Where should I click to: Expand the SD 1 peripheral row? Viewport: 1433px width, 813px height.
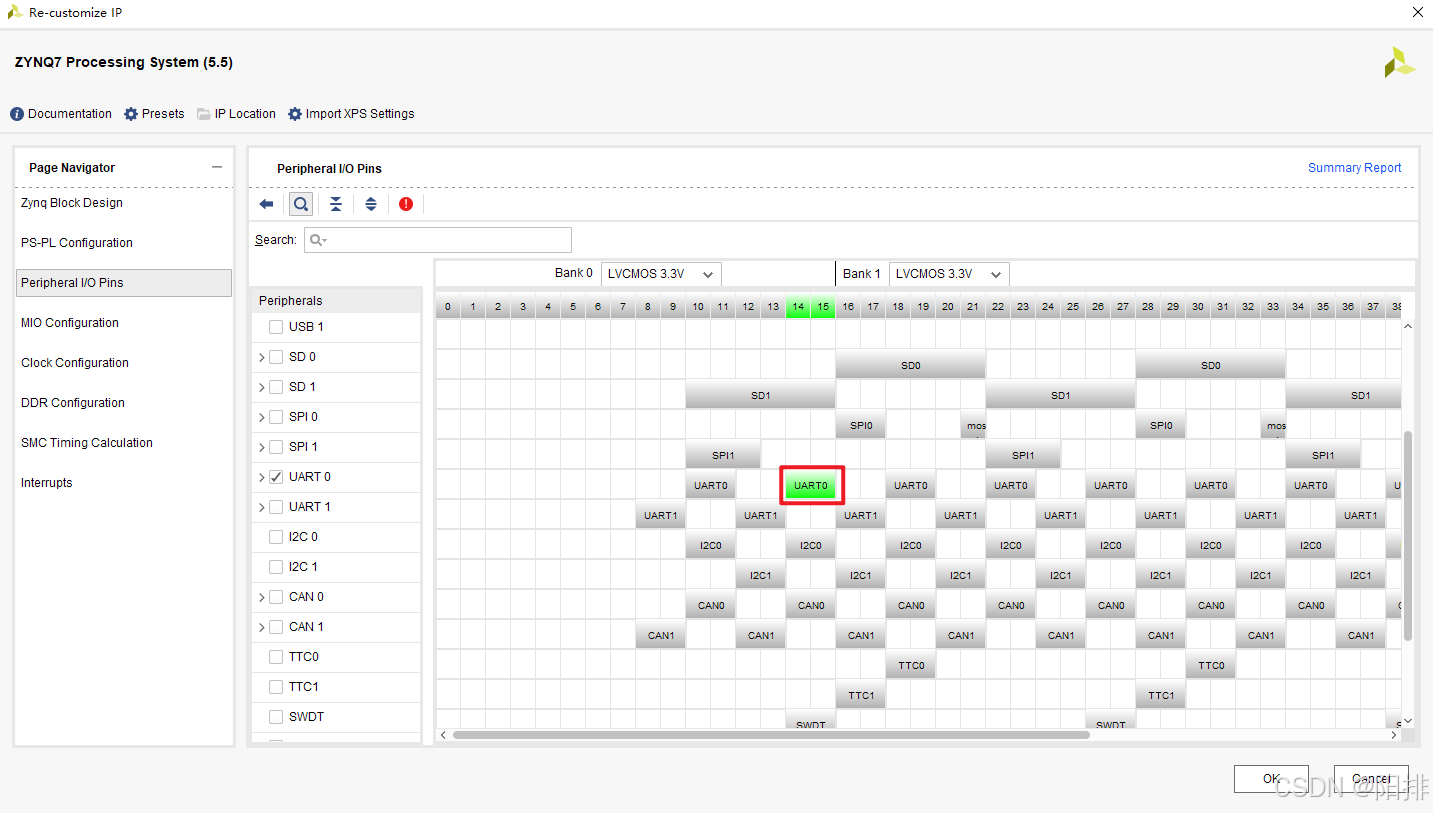click(262, 387)
